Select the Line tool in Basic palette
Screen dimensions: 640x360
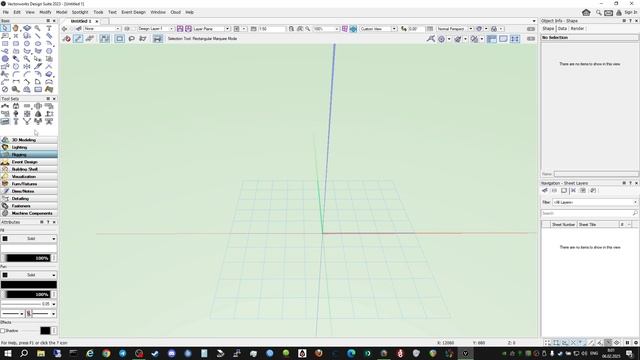click(38, 36)
